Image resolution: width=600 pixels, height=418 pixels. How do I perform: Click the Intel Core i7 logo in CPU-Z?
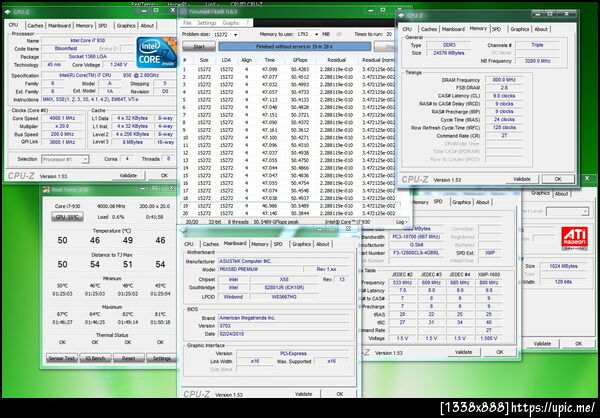157,52
